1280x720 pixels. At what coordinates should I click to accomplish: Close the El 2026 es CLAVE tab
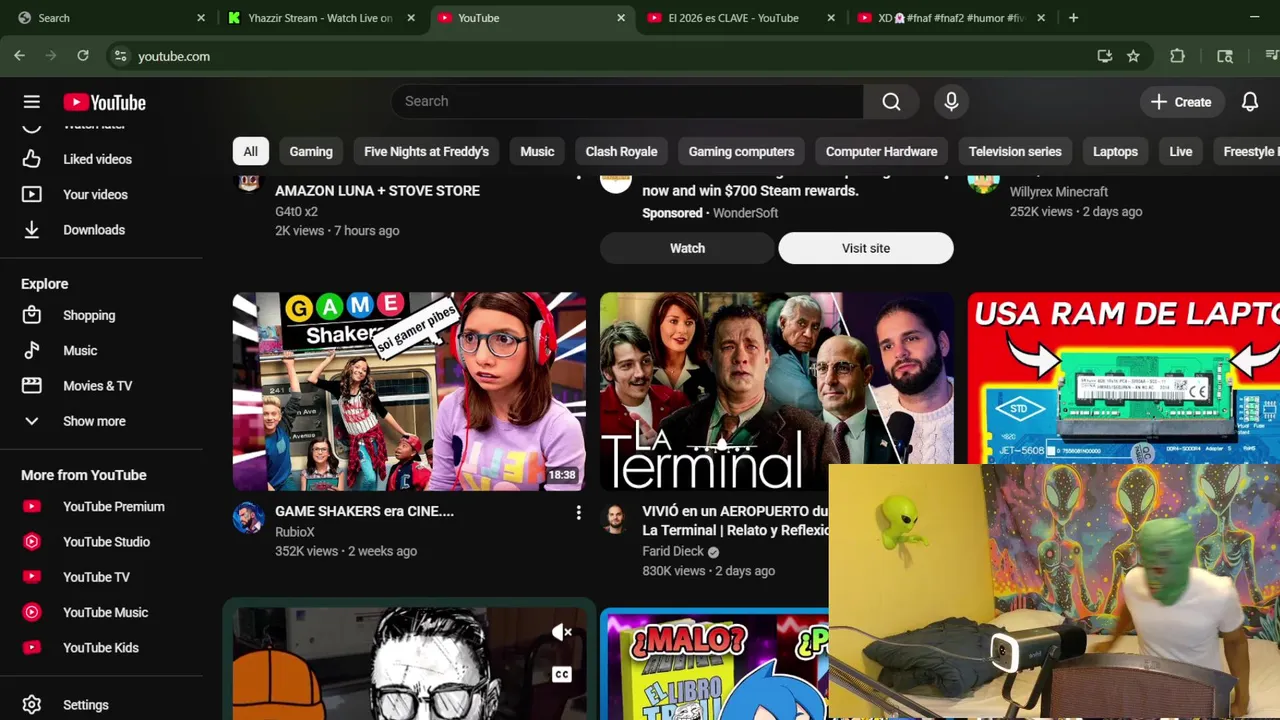tap(831, 18)
